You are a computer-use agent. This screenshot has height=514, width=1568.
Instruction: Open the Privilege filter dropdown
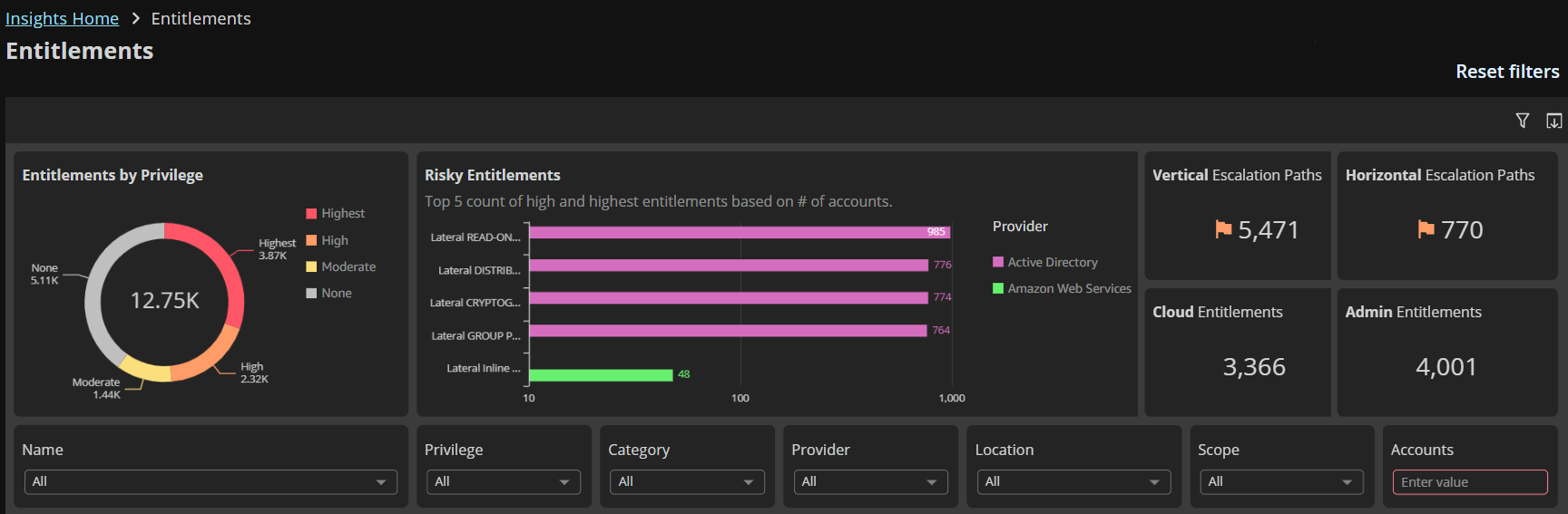point(504,481)
